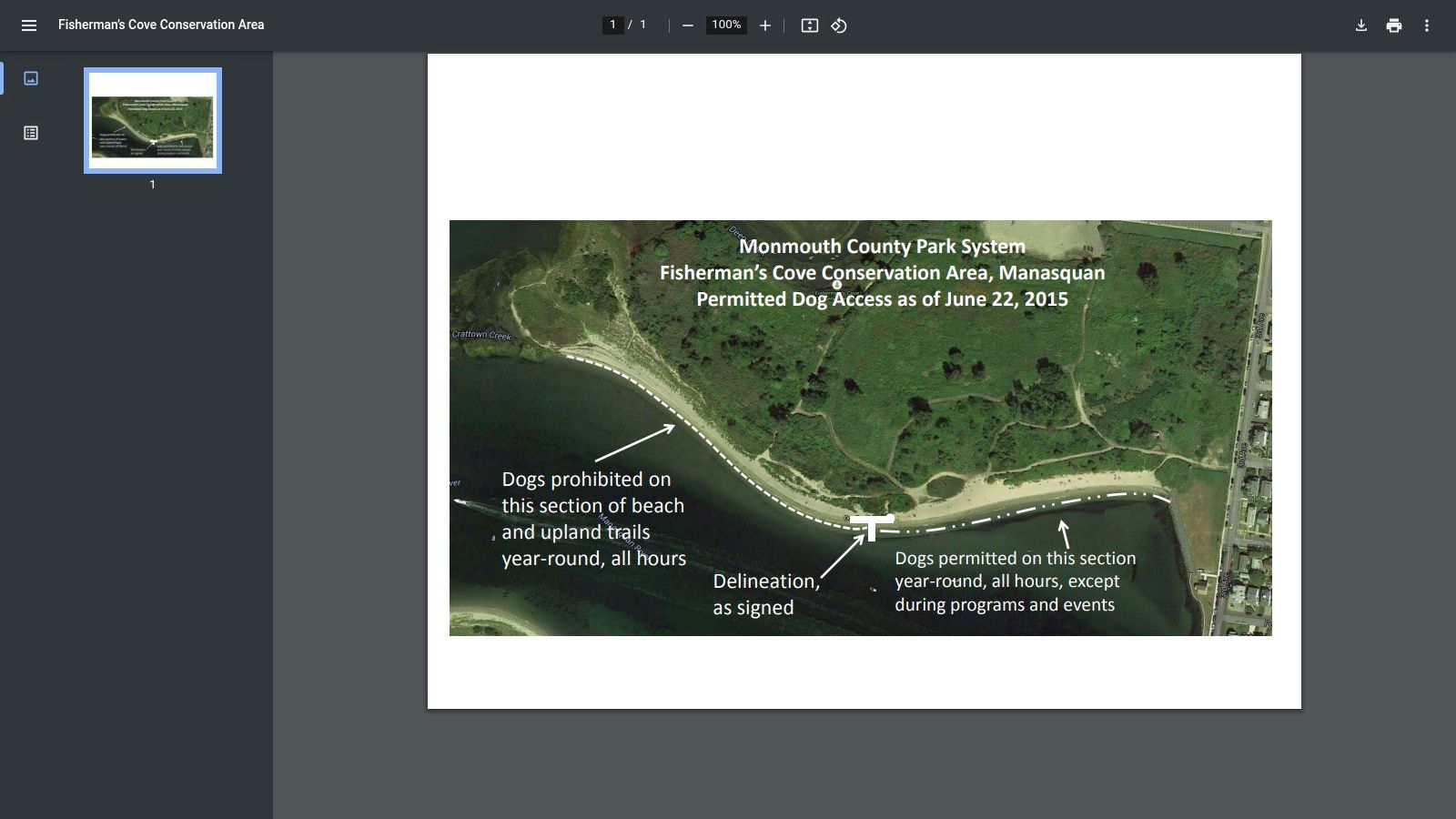This screenshot has height=819, width=1456.
Task: Toggle the sidebar with the hamburger menu
Action: pyautogui.click(x=29, y=25)
